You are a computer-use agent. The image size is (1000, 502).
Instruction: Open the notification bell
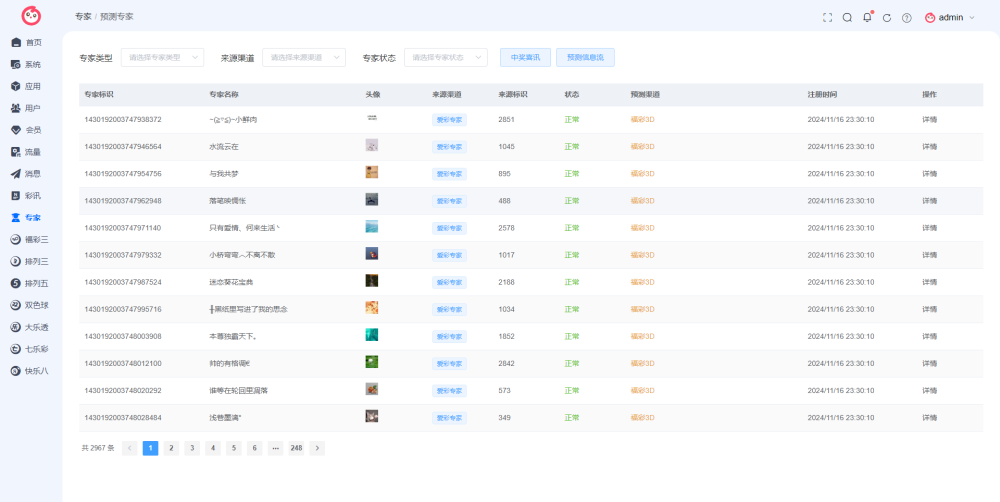(x=867, y=17)
